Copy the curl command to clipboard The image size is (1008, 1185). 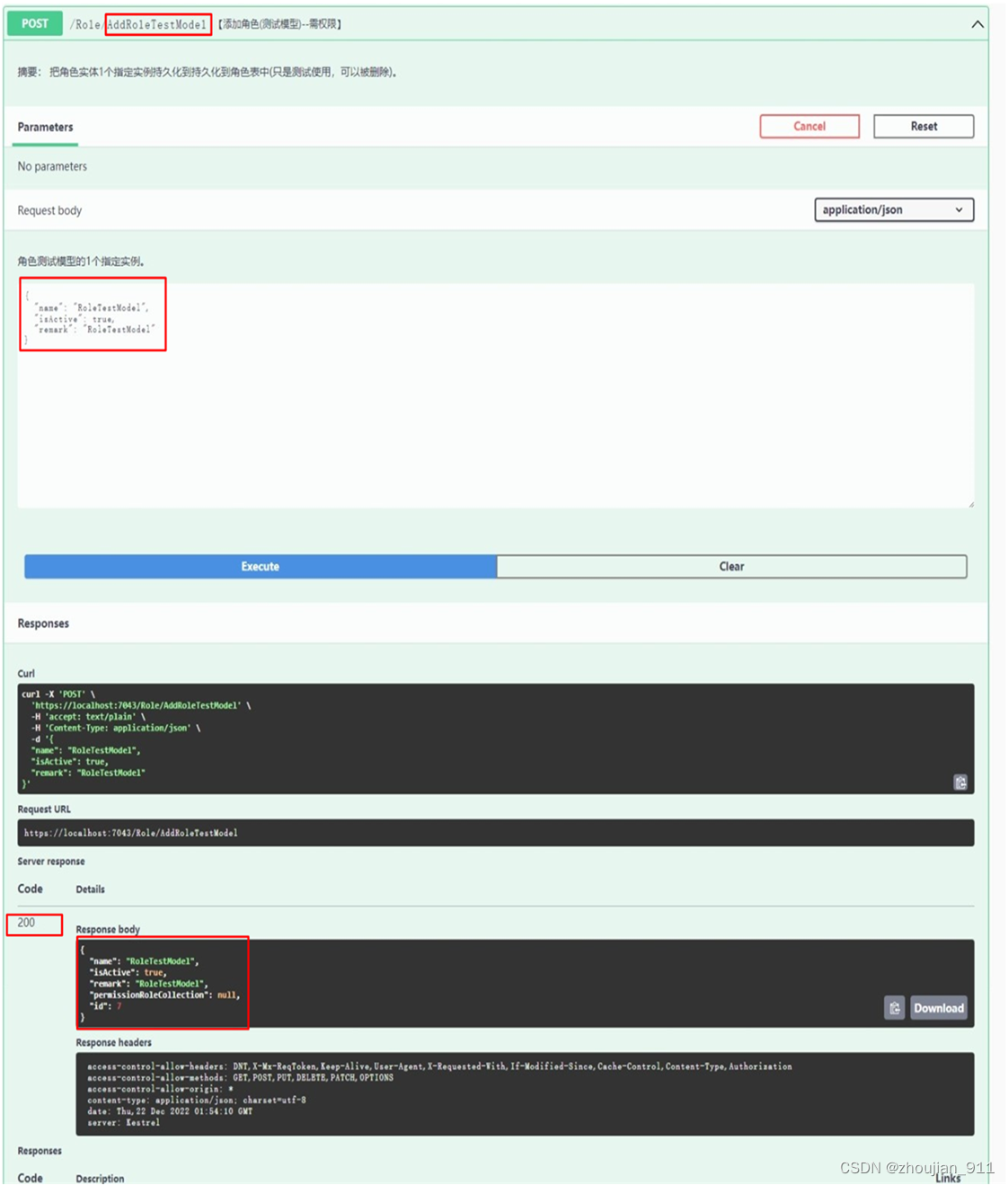[x=960, y=783]
